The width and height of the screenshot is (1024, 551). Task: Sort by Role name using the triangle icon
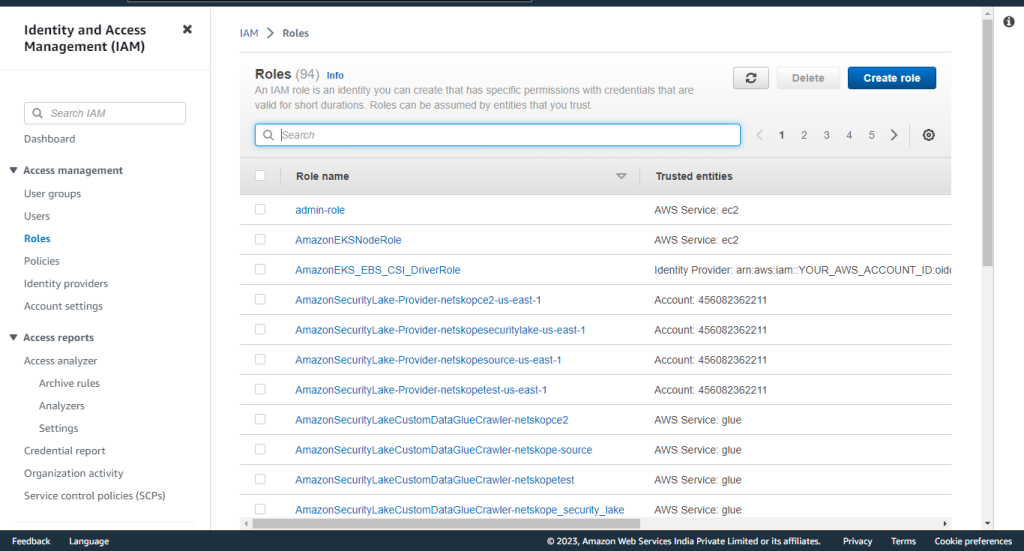tap(621, 176)
